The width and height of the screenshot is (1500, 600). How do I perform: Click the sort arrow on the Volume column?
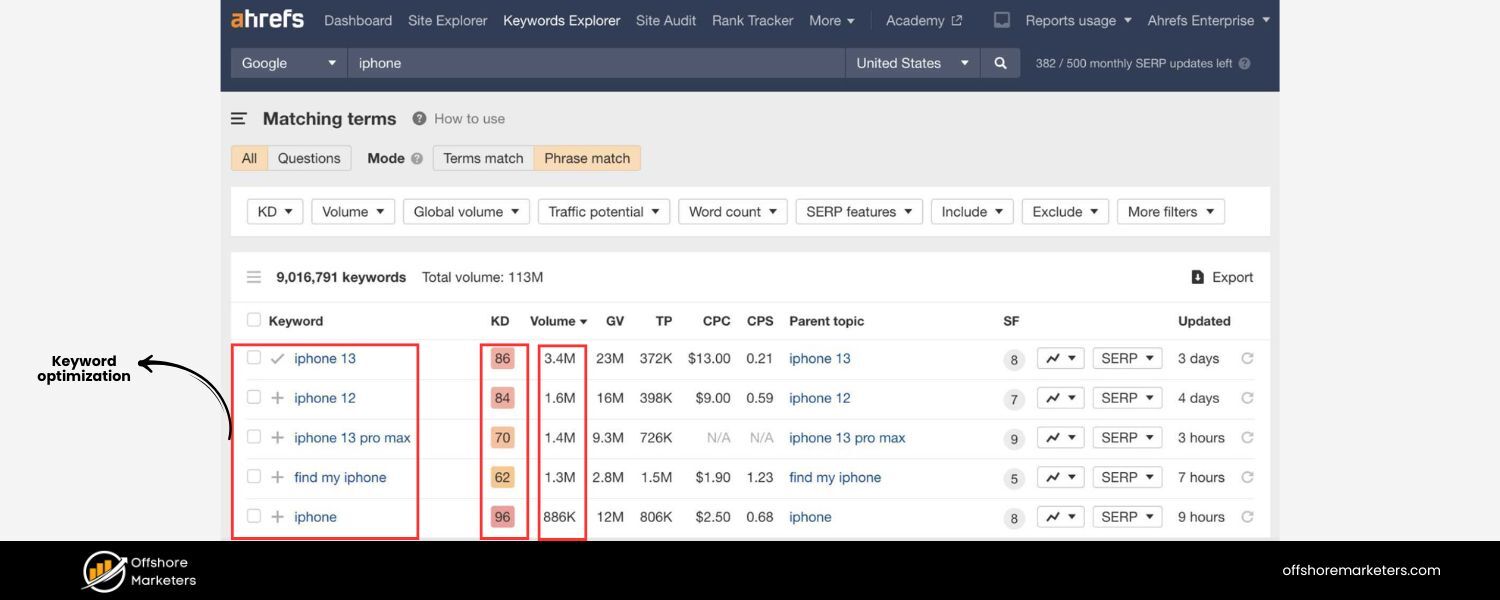581,321
